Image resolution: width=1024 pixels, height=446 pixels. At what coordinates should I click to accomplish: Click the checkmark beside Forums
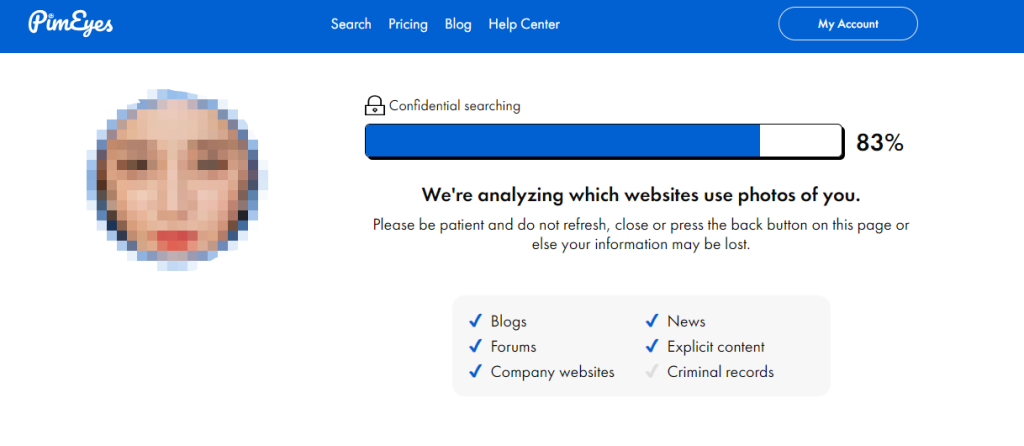pyautogui.click(x=476, y=347)
